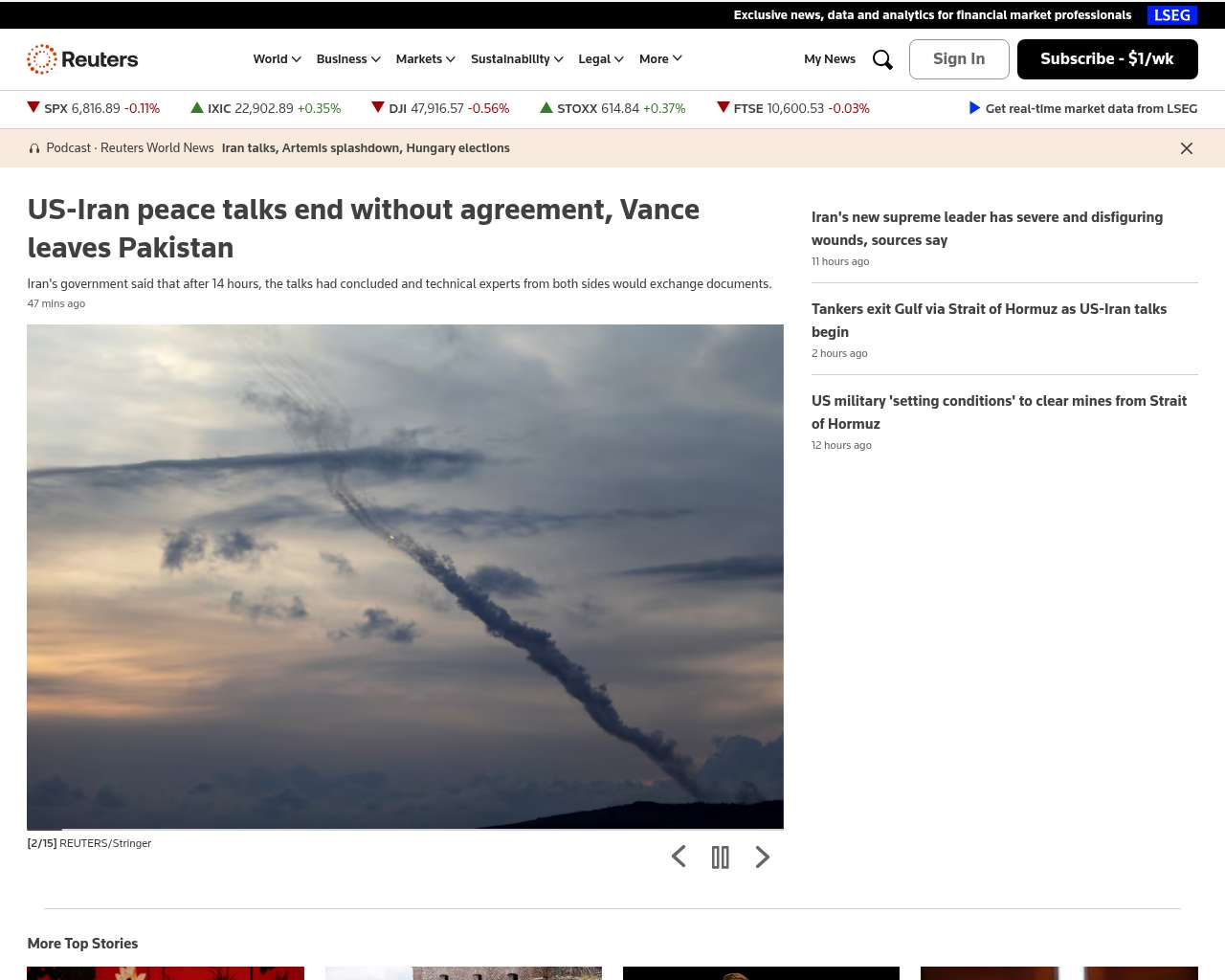
Task: Pause the photo slideshow
Action: click(721, 857)
